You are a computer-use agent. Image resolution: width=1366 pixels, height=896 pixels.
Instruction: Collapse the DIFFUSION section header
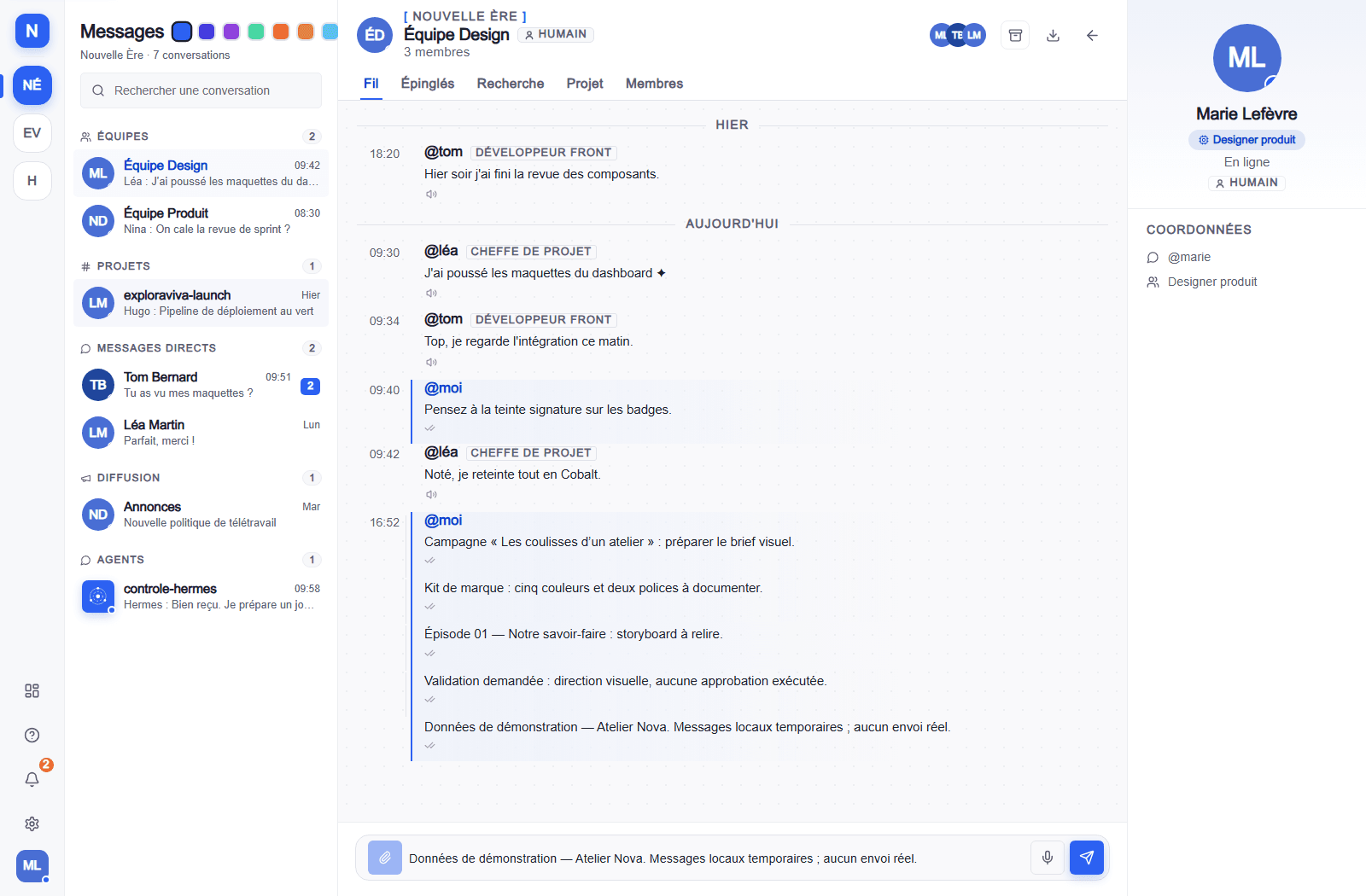[201, 478]
